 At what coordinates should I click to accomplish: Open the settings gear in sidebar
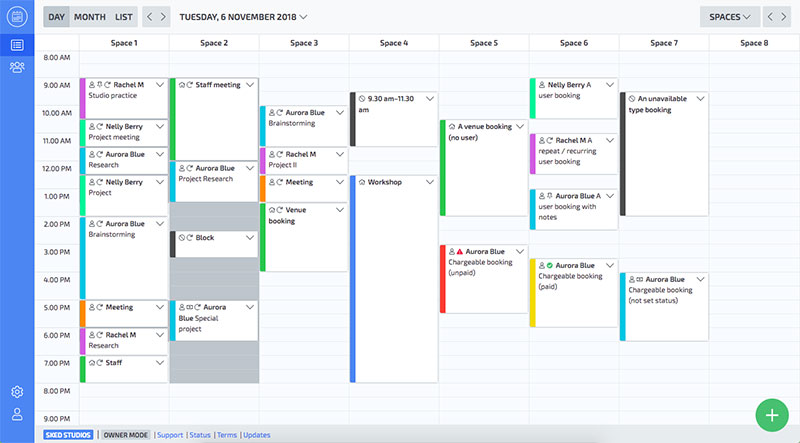17,391
